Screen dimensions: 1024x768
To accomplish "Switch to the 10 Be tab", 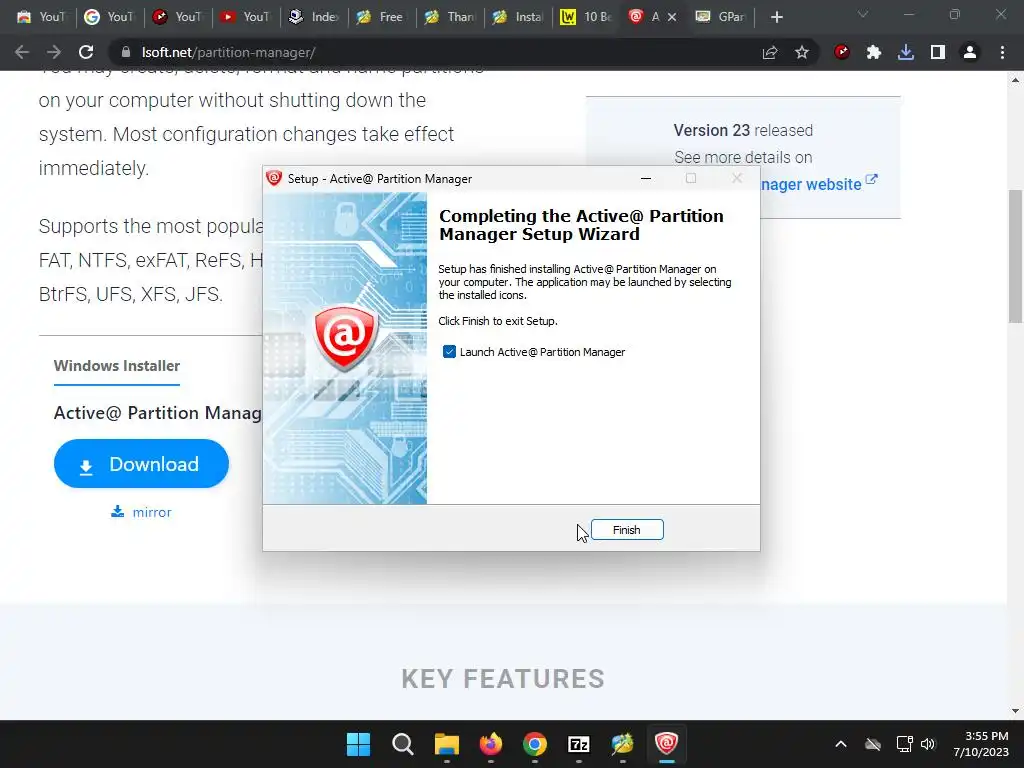I will 586,17.
